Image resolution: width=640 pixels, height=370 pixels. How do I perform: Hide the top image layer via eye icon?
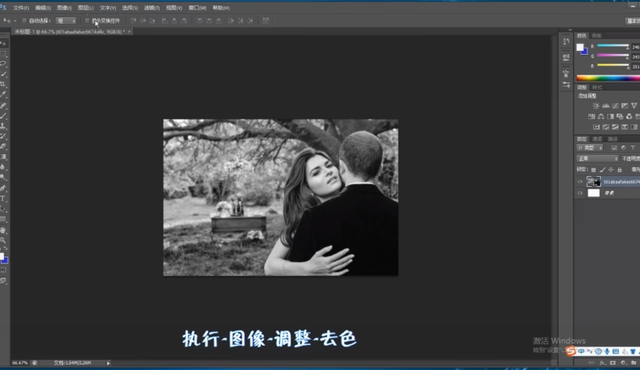coord(580,182)
